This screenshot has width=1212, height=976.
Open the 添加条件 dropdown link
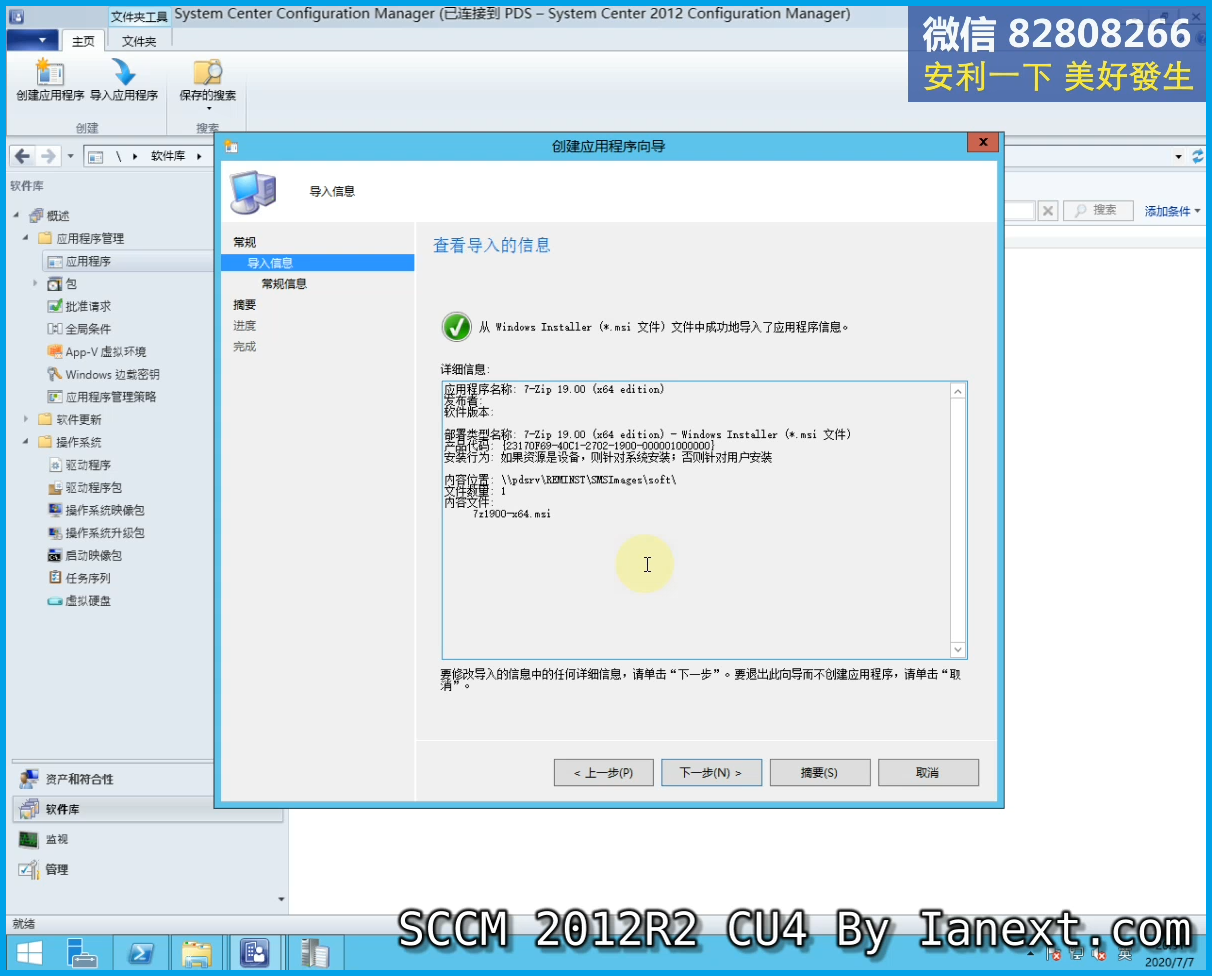click(x=1172, y=211)
